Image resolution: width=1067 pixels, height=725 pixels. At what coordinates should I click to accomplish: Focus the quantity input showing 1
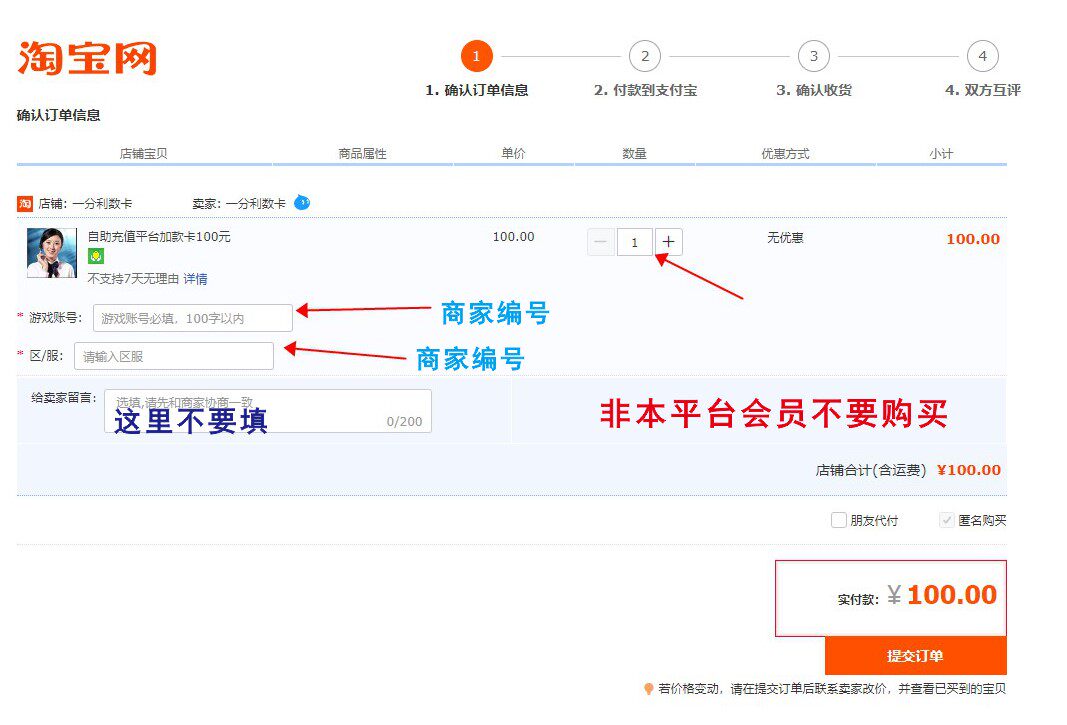(x=634, y=242)
